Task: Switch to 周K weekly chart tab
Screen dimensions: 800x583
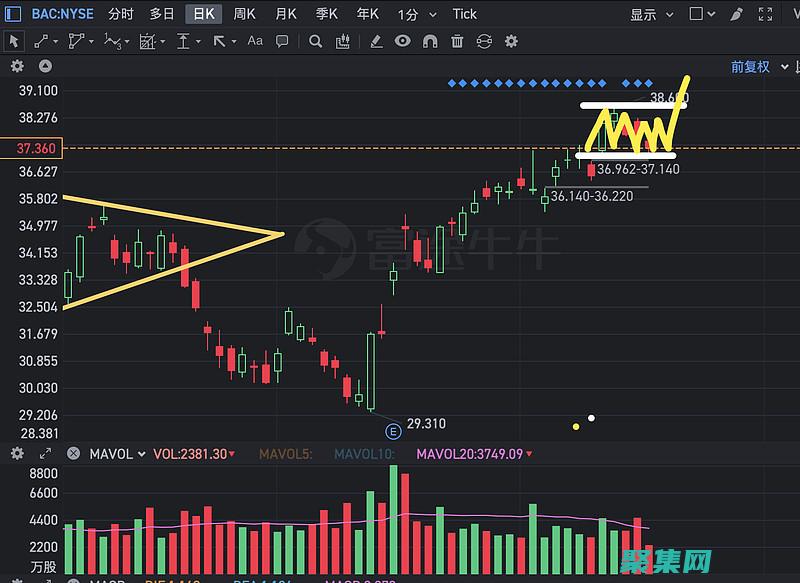Action: point(244,14)
